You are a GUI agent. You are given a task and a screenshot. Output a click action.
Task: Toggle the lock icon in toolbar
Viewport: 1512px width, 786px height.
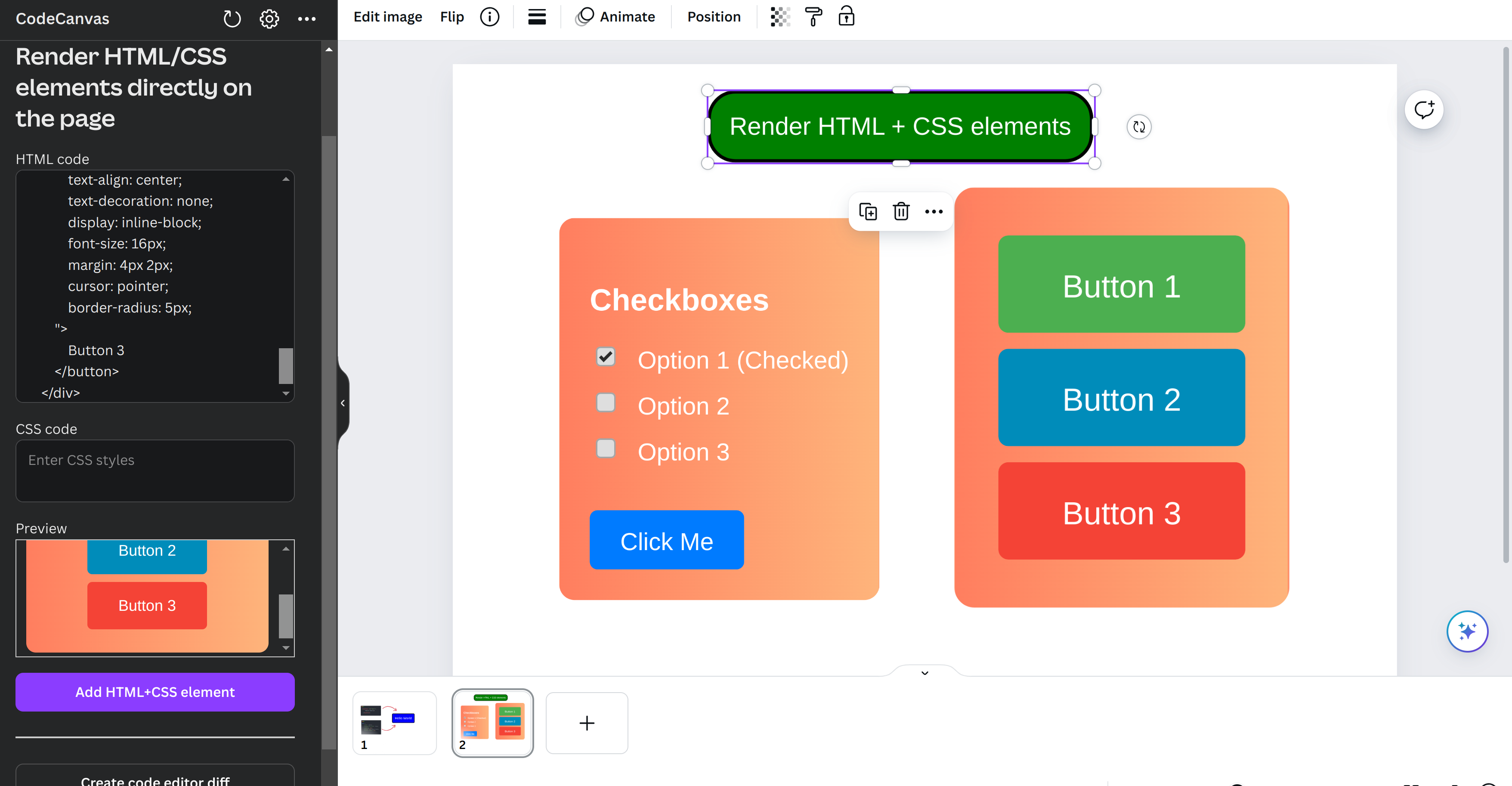point(846,17)
